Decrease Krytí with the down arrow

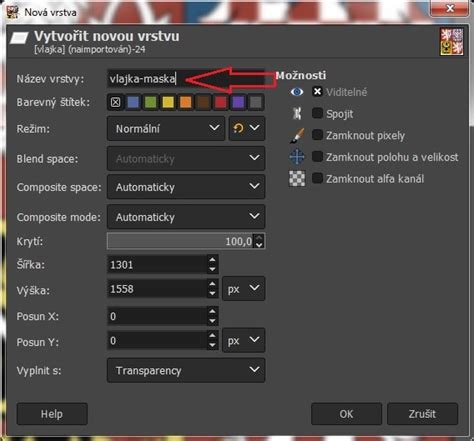tap(259, 245)
